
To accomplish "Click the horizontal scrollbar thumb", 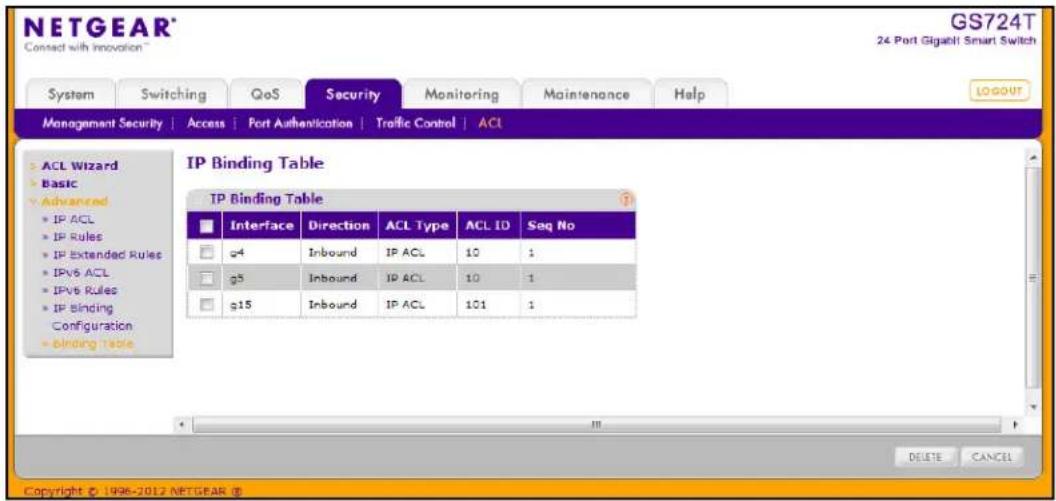I will (596, 426).
